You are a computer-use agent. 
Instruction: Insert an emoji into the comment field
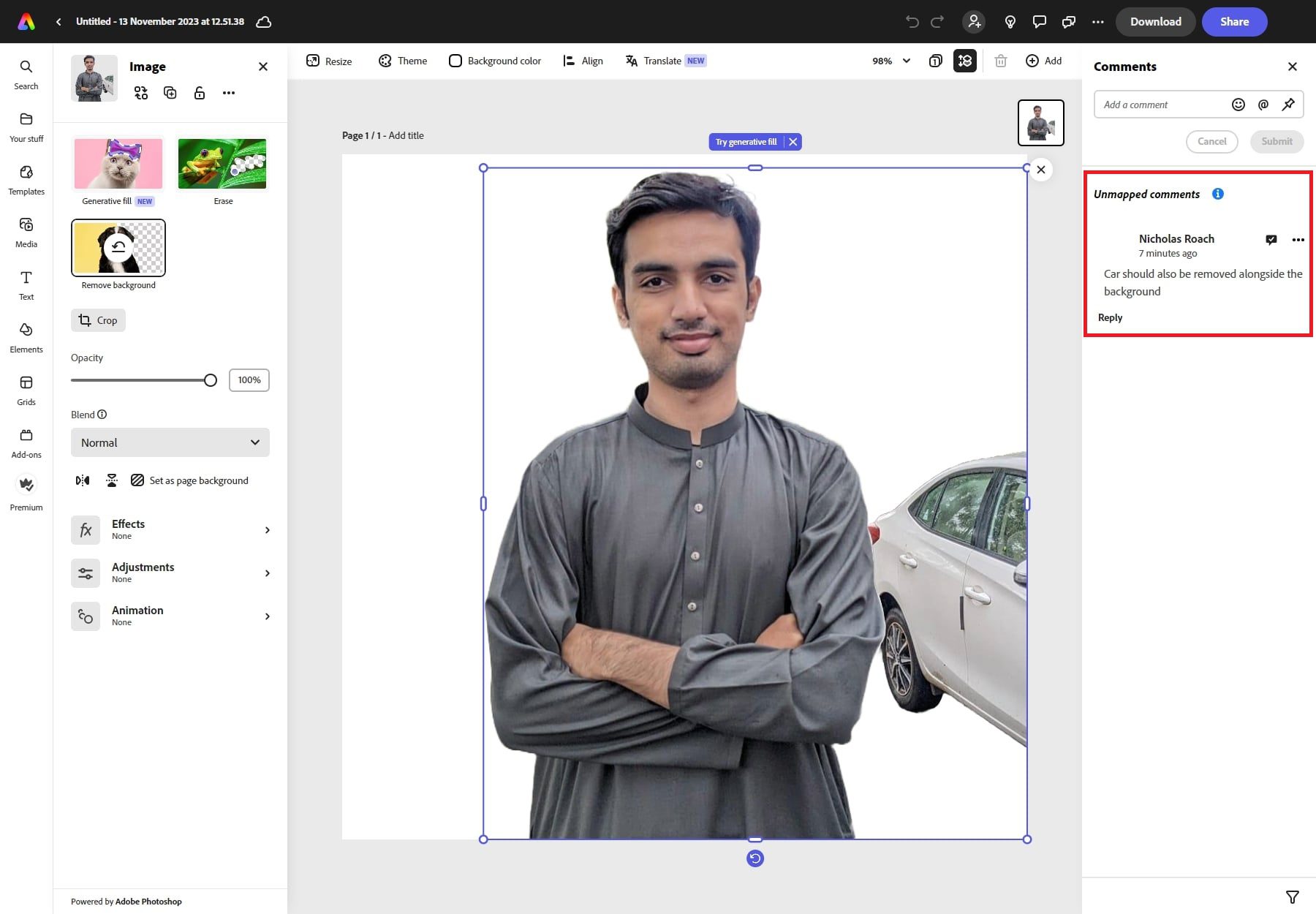1238,104
